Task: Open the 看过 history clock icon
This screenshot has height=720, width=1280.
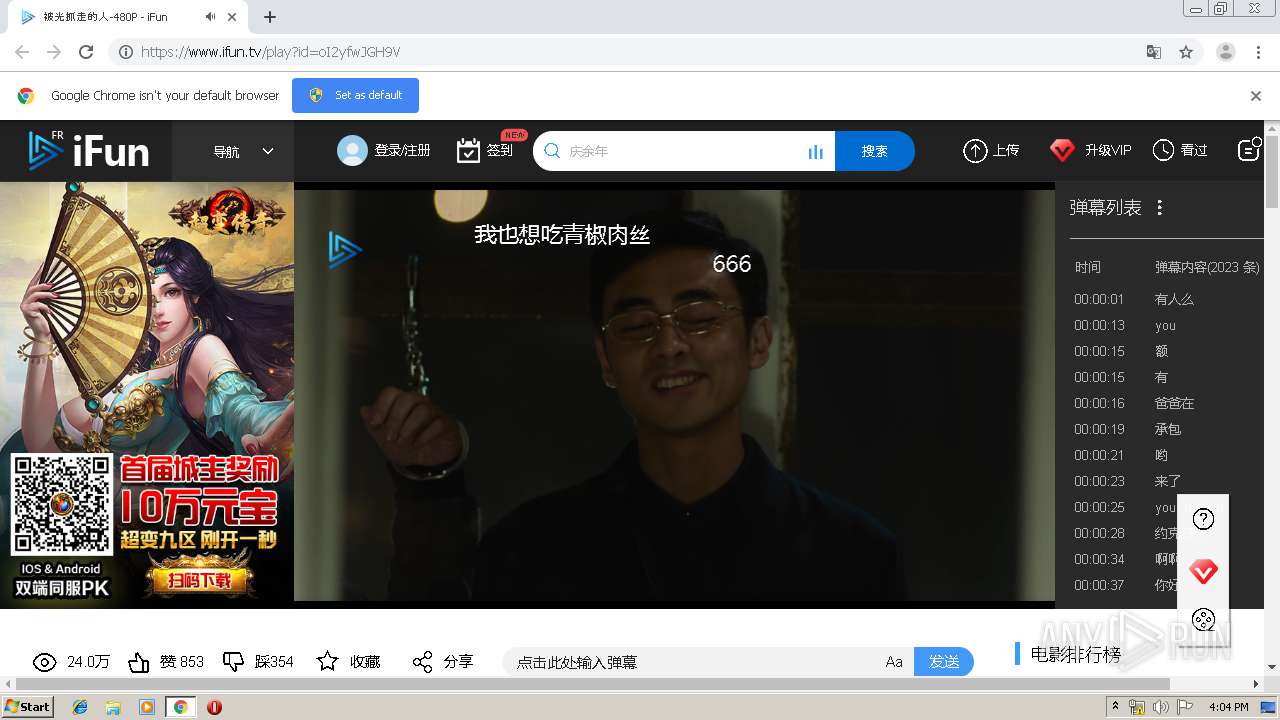Action: pos(1163,151)
